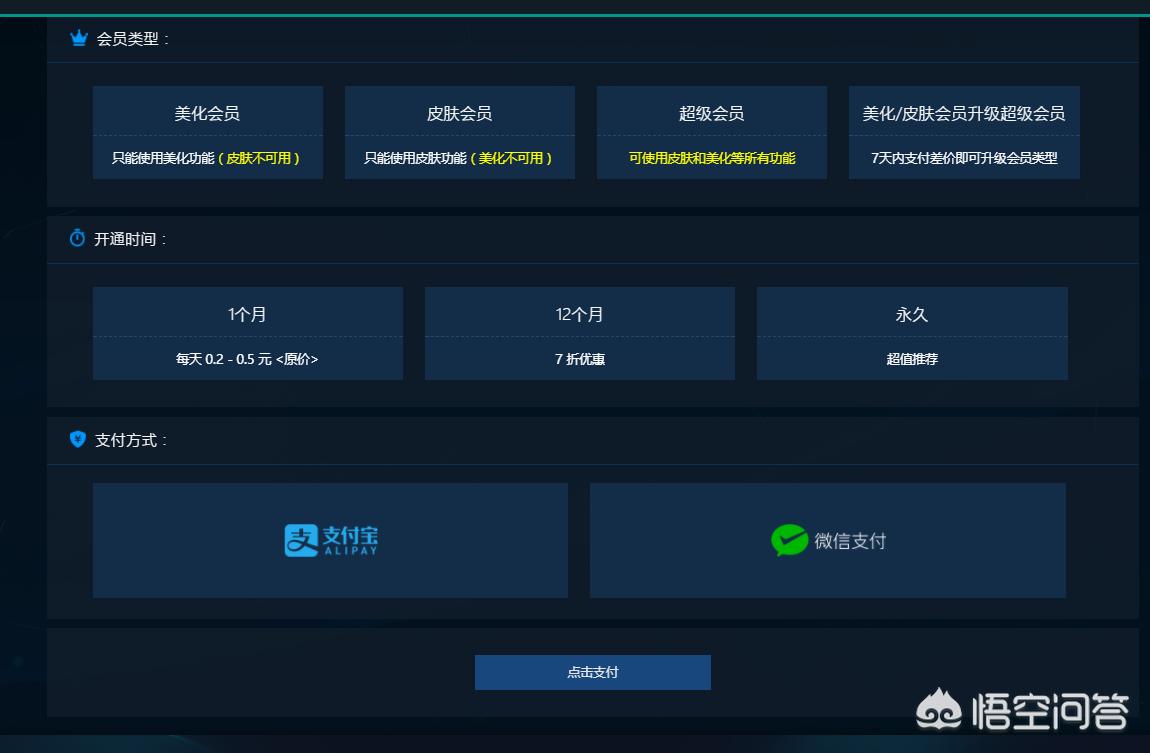
Task: Click the 超值推荐 recommendation label
Action: [912, 357]
